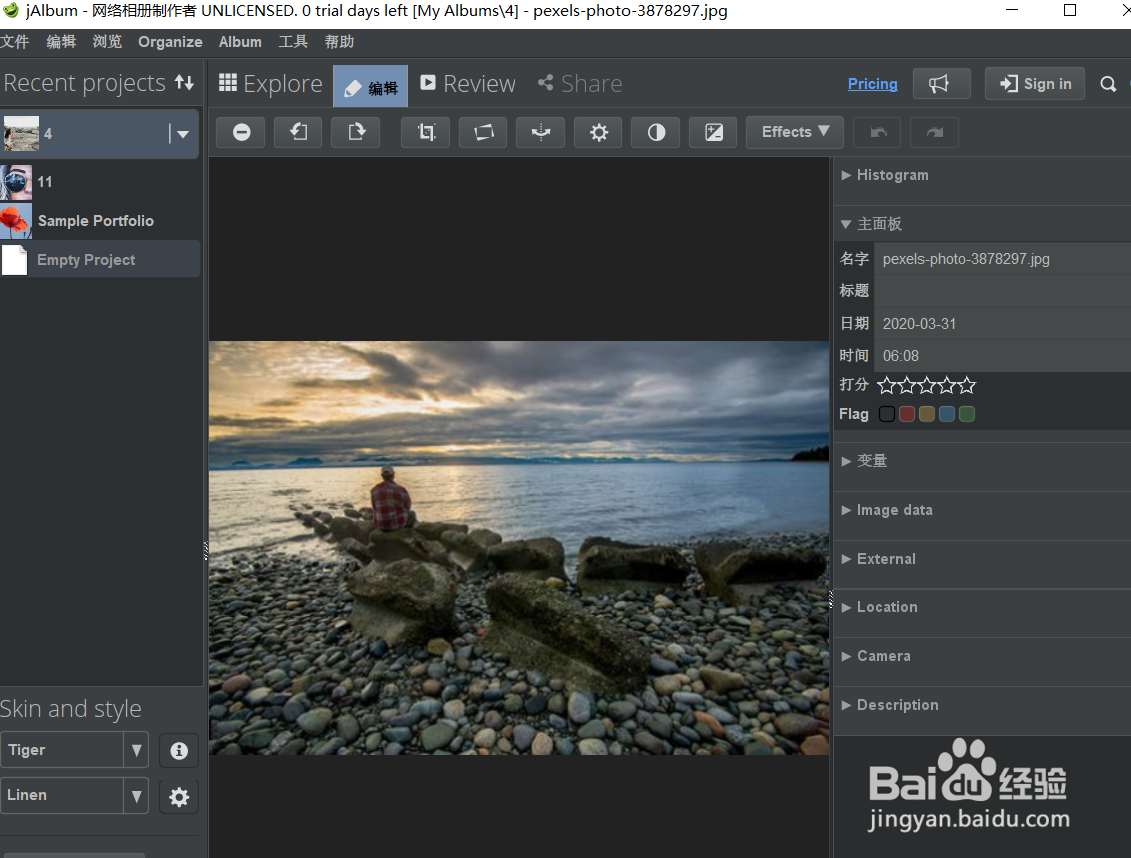Click the announcements megaphone icon
The height and width of the screenshot is (858, 1131).
(x=941, y=84)
